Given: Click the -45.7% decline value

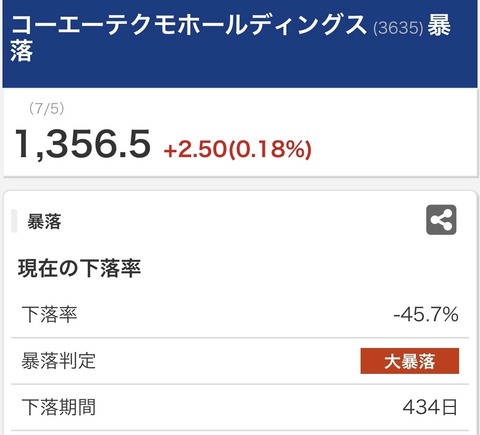Looking at the screenshot, I should 426,314.
